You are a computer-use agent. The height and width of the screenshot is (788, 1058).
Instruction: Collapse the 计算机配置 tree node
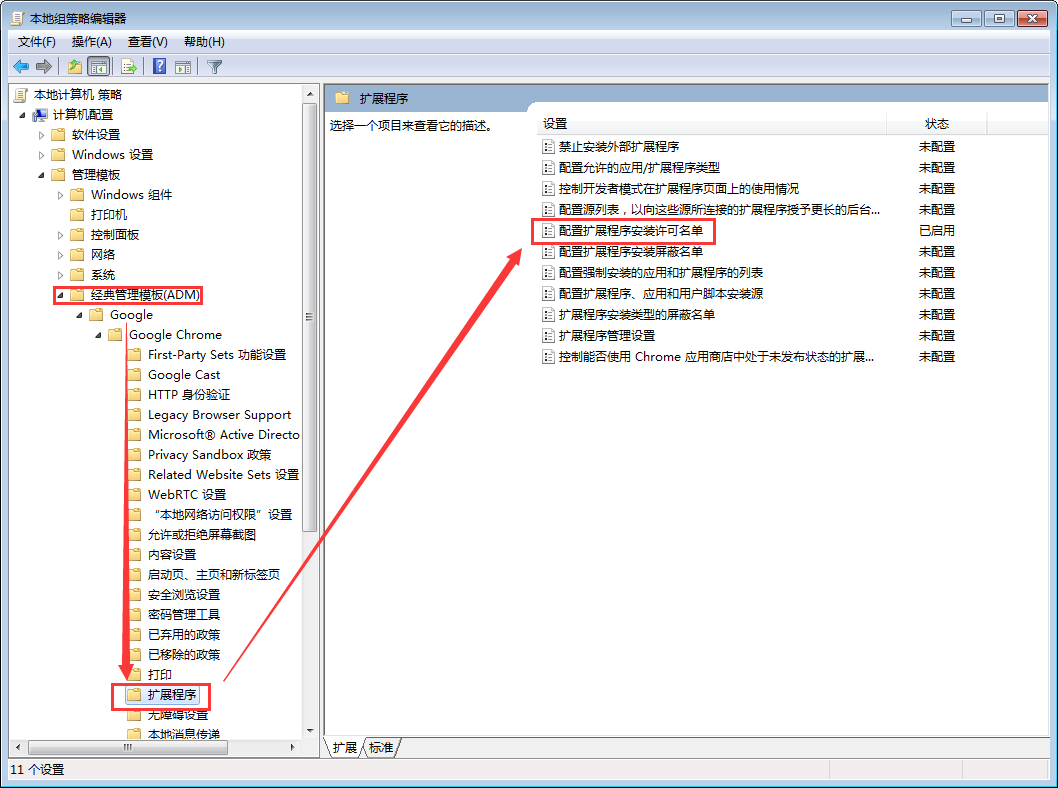click(x=24, y=114)
